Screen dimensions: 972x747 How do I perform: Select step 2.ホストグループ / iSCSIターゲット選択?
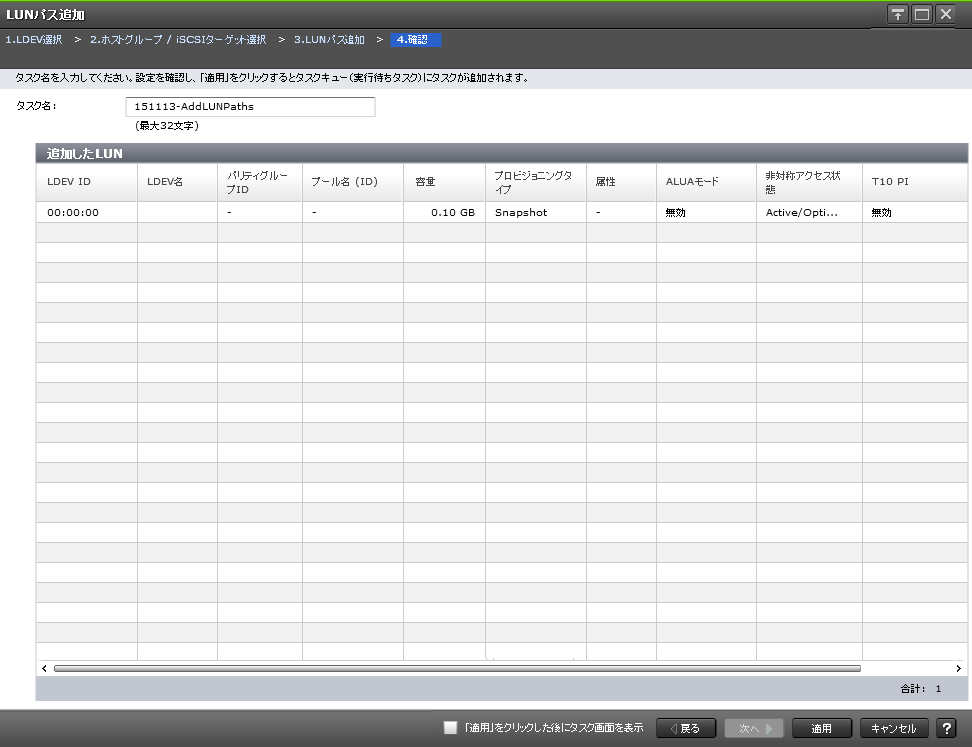(178, 40)
